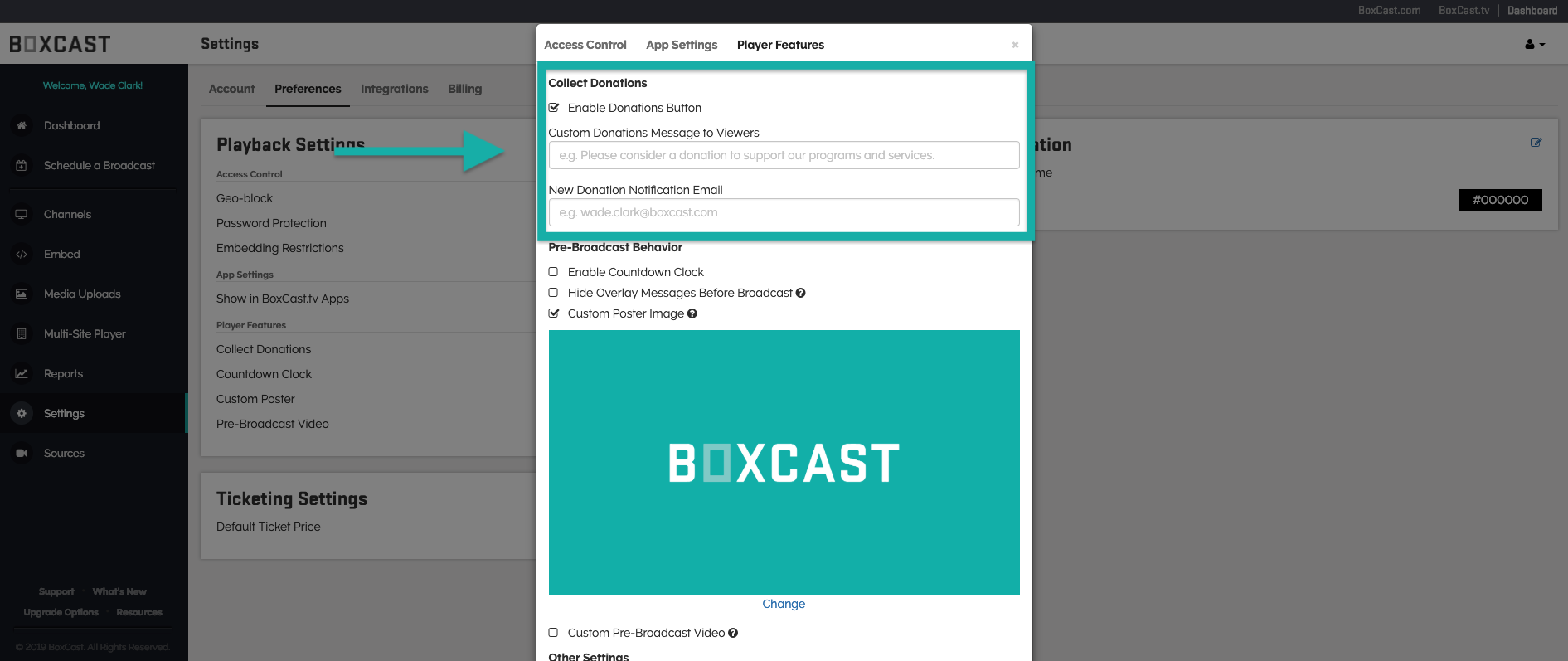
Task: Click the Channels monitor icon
Action: [x=22, y=214]
